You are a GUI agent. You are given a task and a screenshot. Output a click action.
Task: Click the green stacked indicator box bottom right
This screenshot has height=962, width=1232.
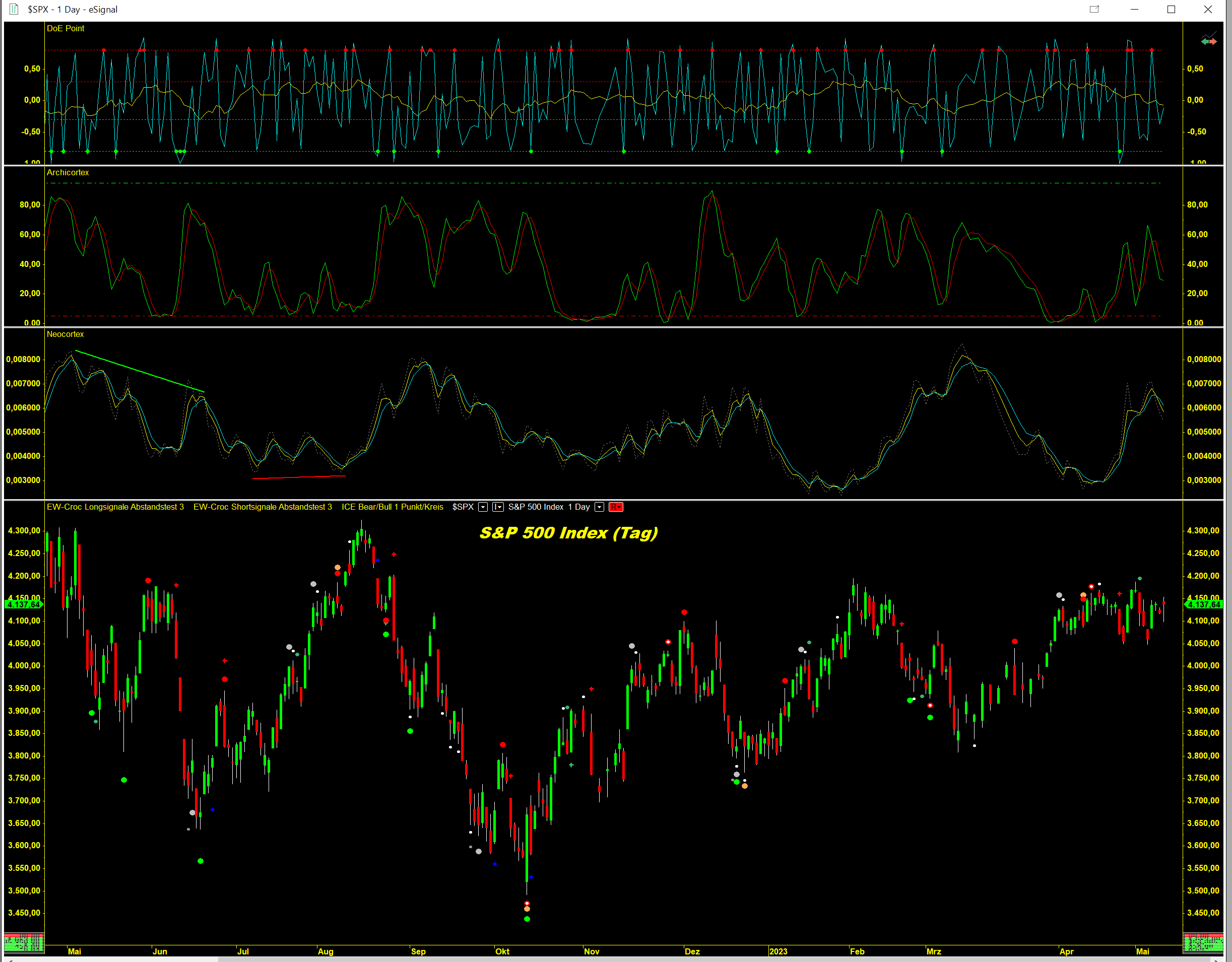coord(1203,942)
